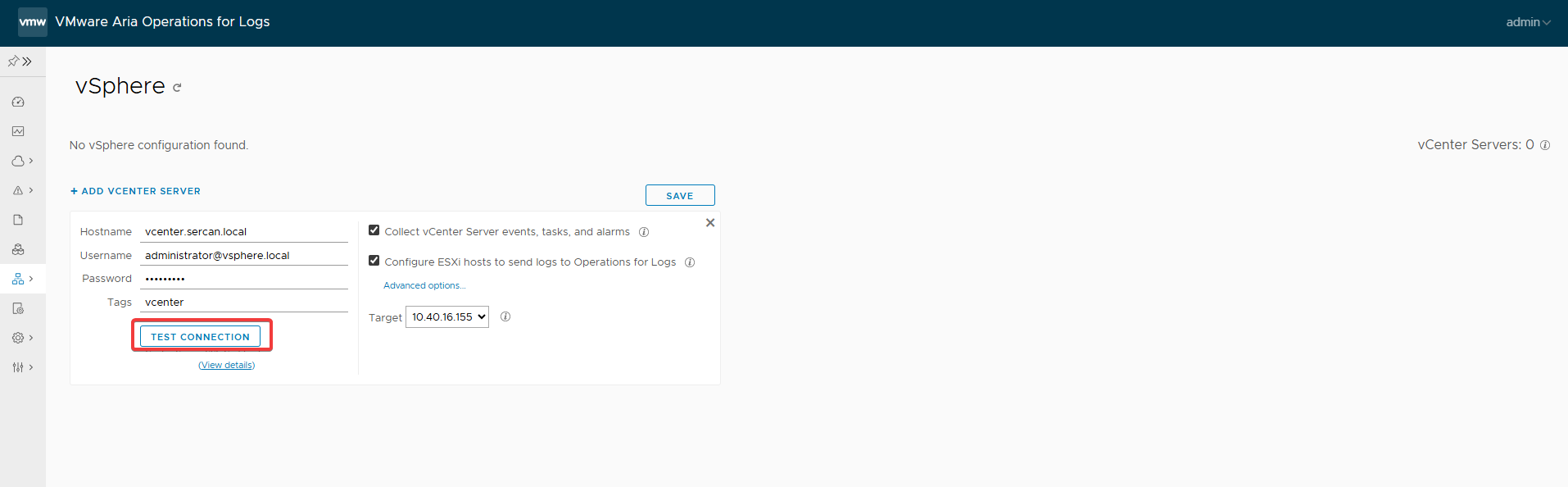Show info for Collect vCenter Server events

pyautogui.click(x=644, y=232)
